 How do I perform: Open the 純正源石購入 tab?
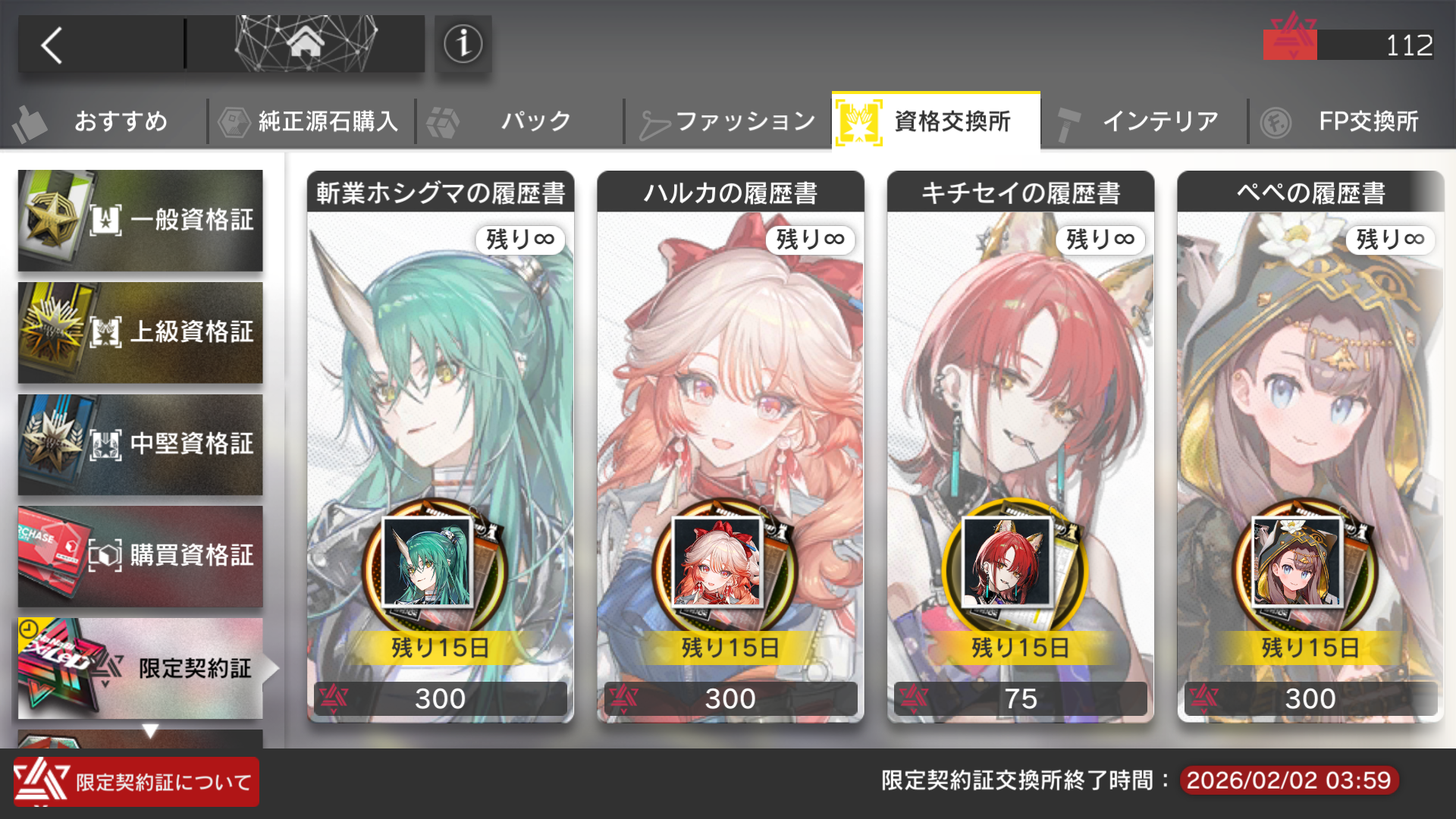point(312,121)
